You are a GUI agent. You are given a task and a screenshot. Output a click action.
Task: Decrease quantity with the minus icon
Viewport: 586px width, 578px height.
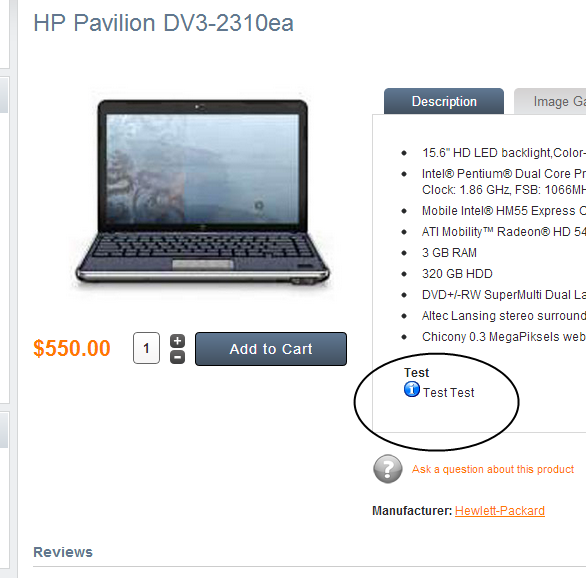(x=178, y=357)
